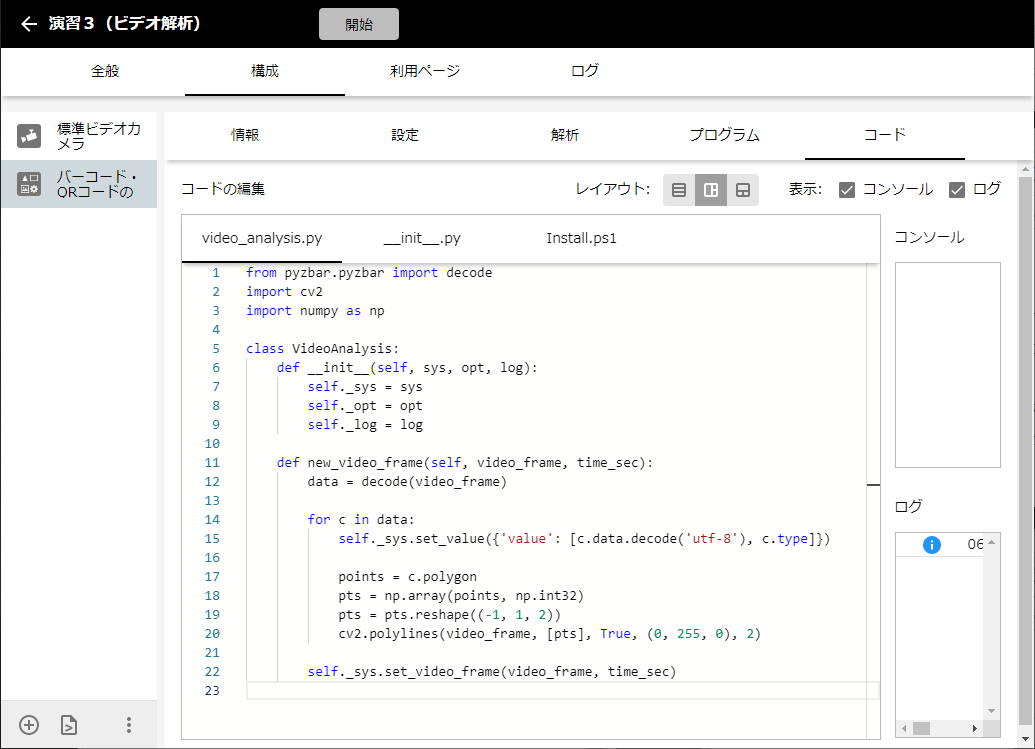Open the three-dot overflow menu icon
Viewport: 1035px width, 749px height.
pos(128,724)
